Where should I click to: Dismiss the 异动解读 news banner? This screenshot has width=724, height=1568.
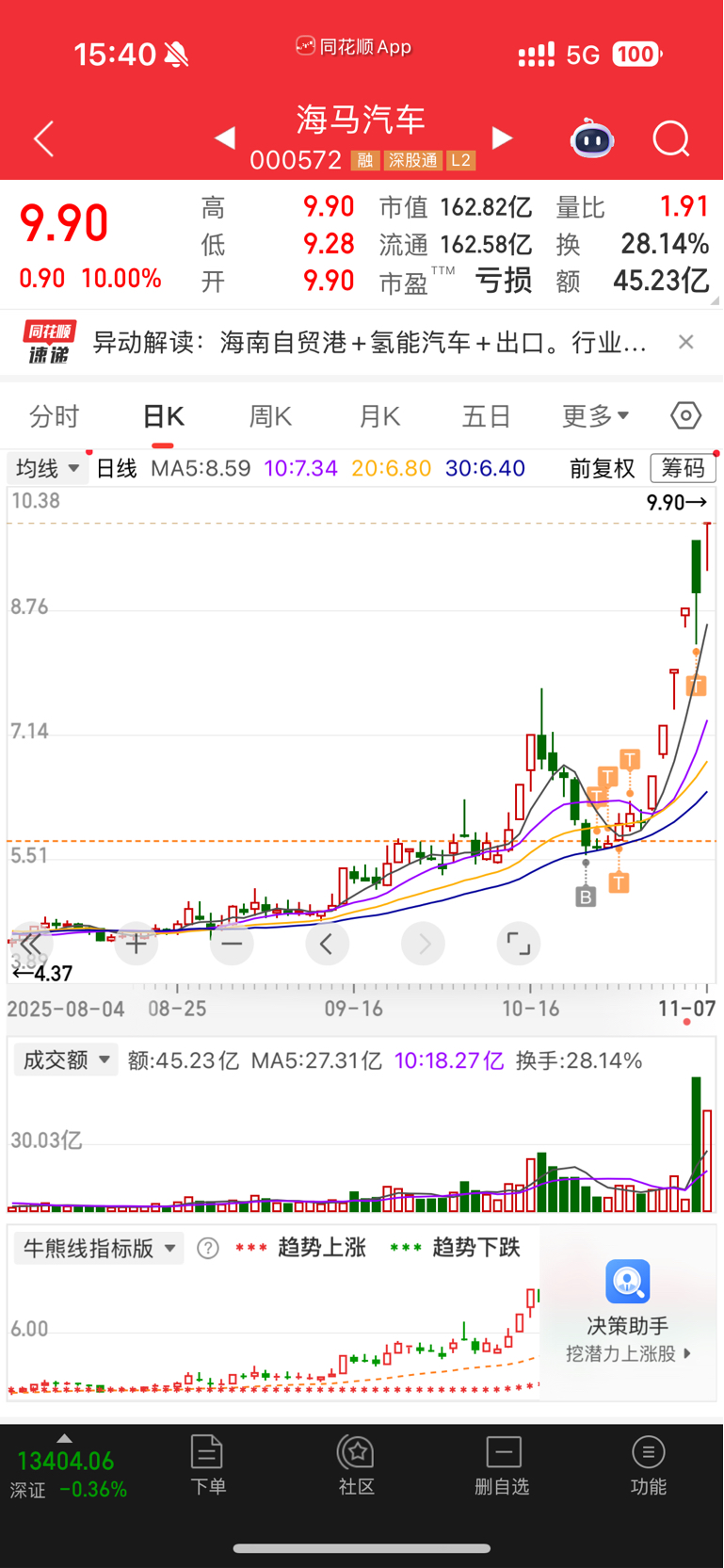(686, 342)
